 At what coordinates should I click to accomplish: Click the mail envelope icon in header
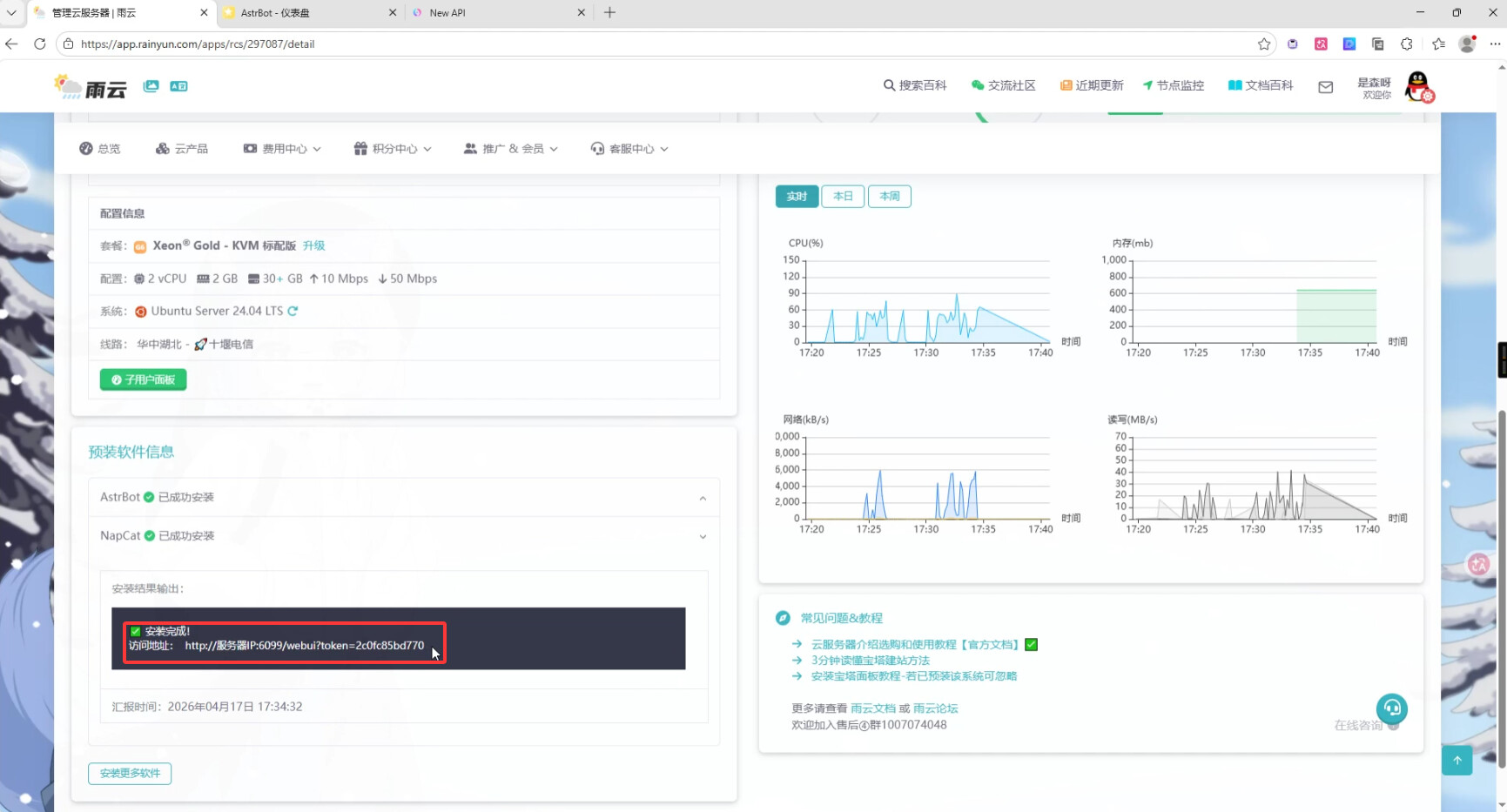tap(1325, 86)
